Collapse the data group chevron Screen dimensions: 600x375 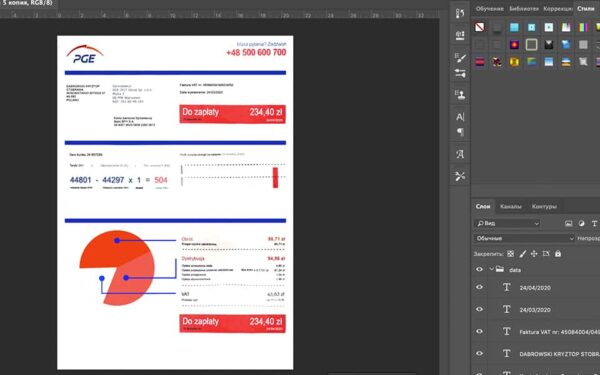(x=491, y=269)
